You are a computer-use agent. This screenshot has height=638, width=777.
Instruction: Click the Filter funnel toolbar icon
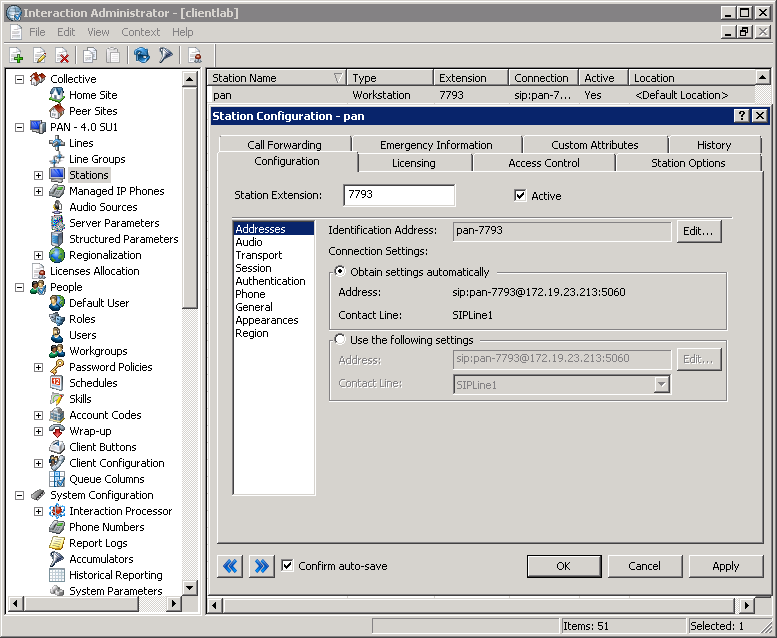[x=166, y=56]
